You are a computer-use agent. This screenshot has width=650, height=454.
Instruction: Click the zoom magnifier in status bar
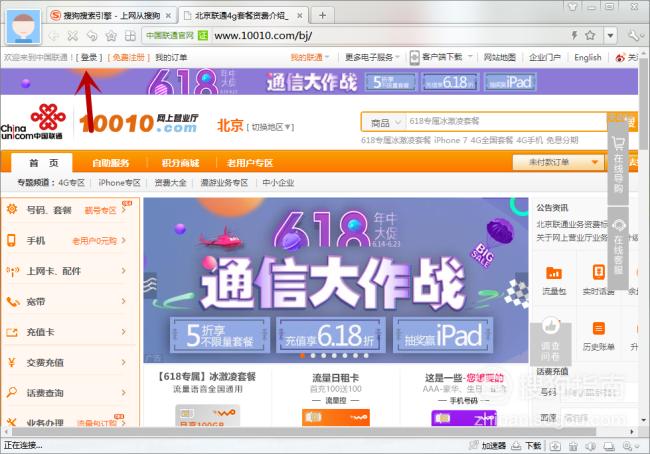pyautogui.click(x=628, y=446)
